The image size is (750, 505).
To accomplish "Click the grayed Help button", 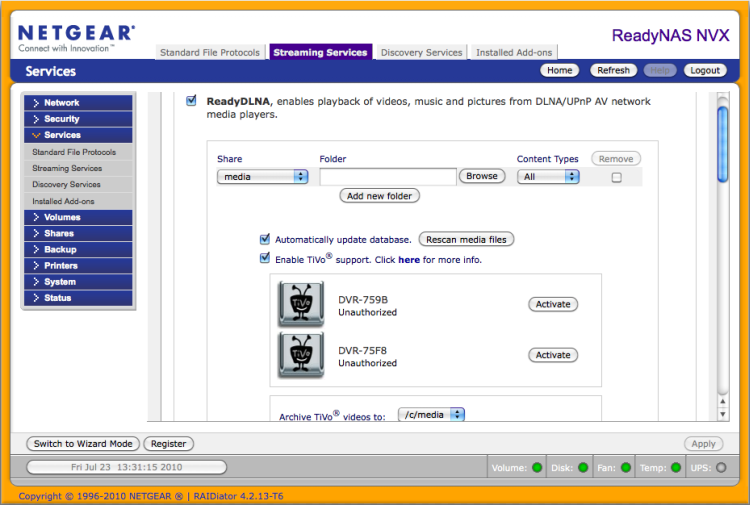I will [x=660, y=70].
